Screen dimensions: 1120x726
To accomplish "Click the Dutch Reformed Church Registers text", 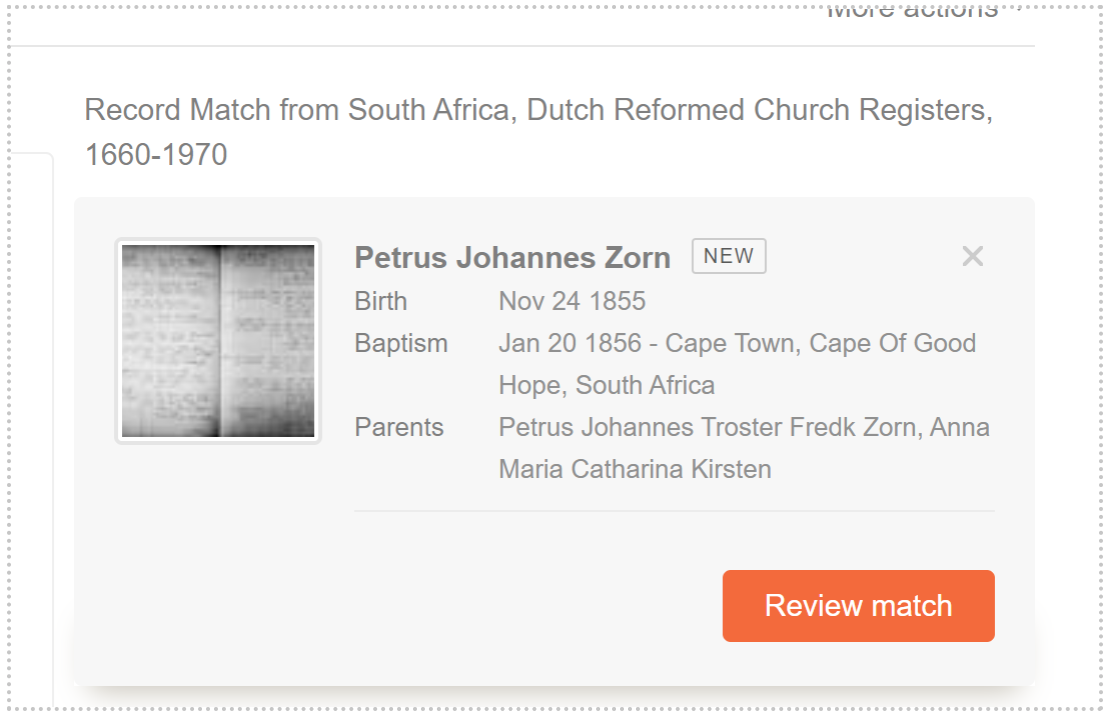I will pyautogui.click(x=759, y=110).
